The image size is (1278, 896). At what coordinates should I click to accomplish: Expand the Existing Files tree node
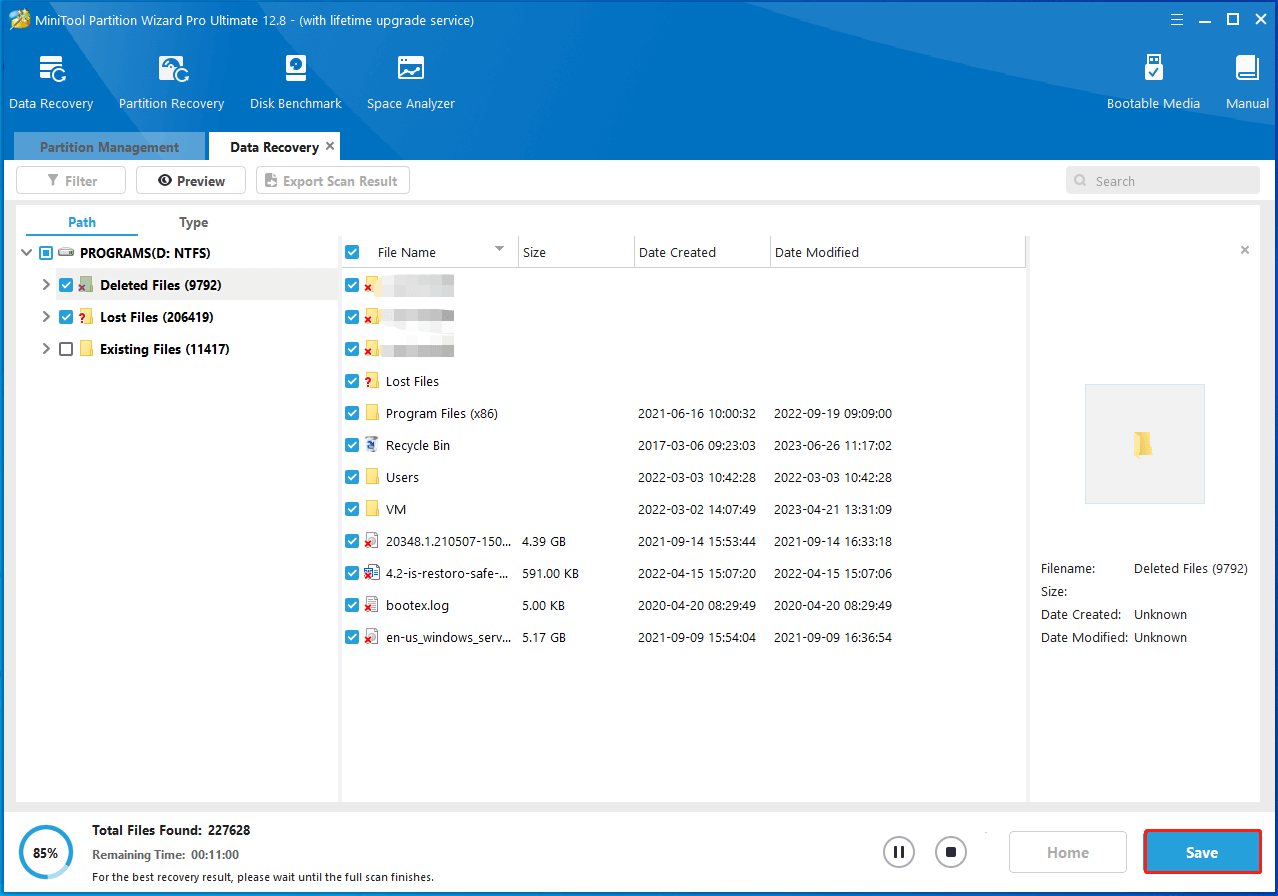point(46,349)
